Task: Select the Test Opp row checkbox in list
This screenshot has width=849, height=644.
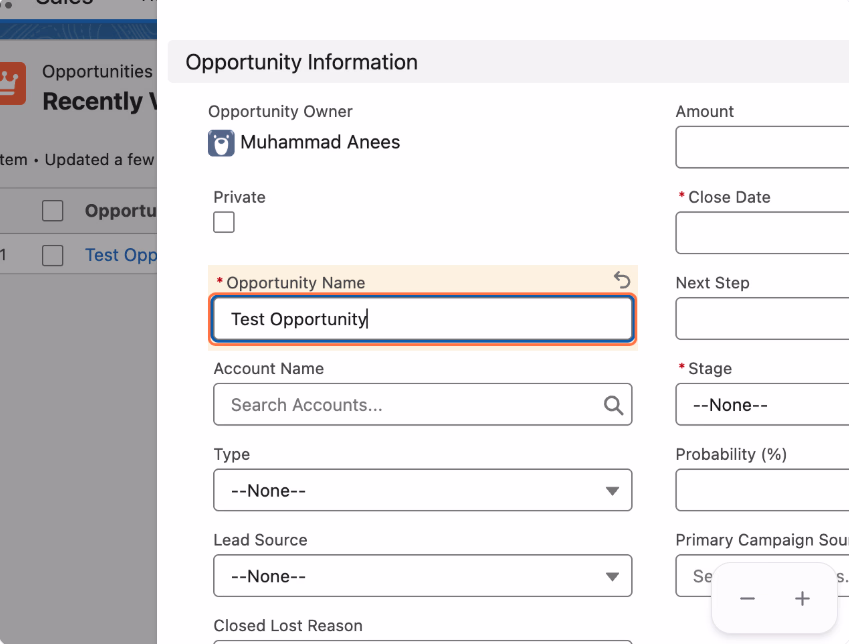Action: pos(53,255)
